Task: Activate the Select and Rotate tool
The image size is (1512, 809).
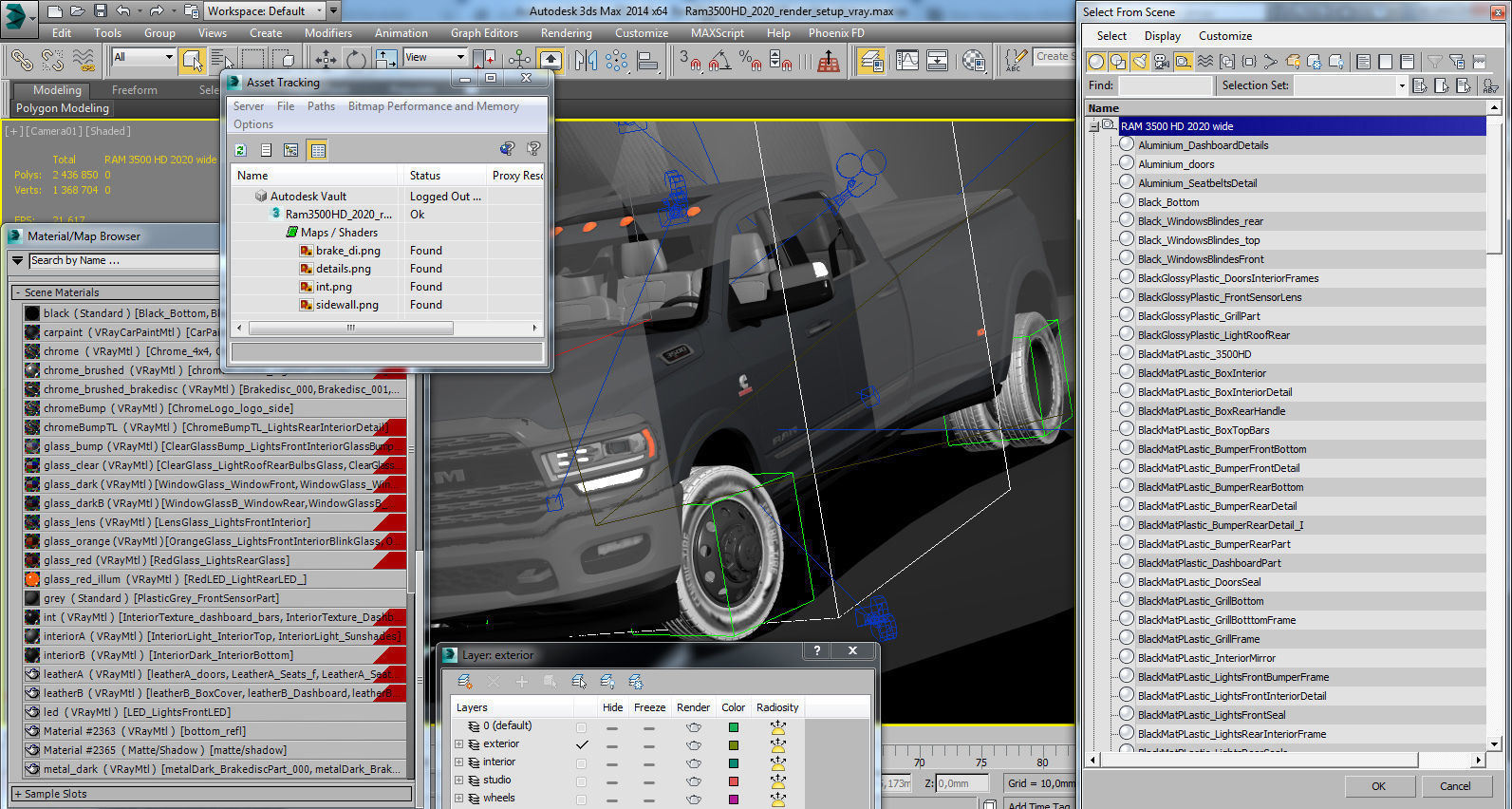Action: [356, 61]
